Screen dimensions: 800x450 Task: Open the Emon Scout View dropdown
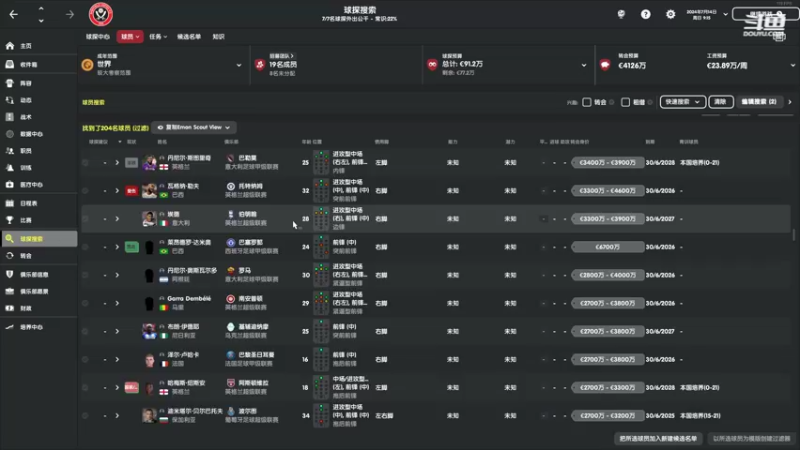pyautogui.click(x=193, y=128)
